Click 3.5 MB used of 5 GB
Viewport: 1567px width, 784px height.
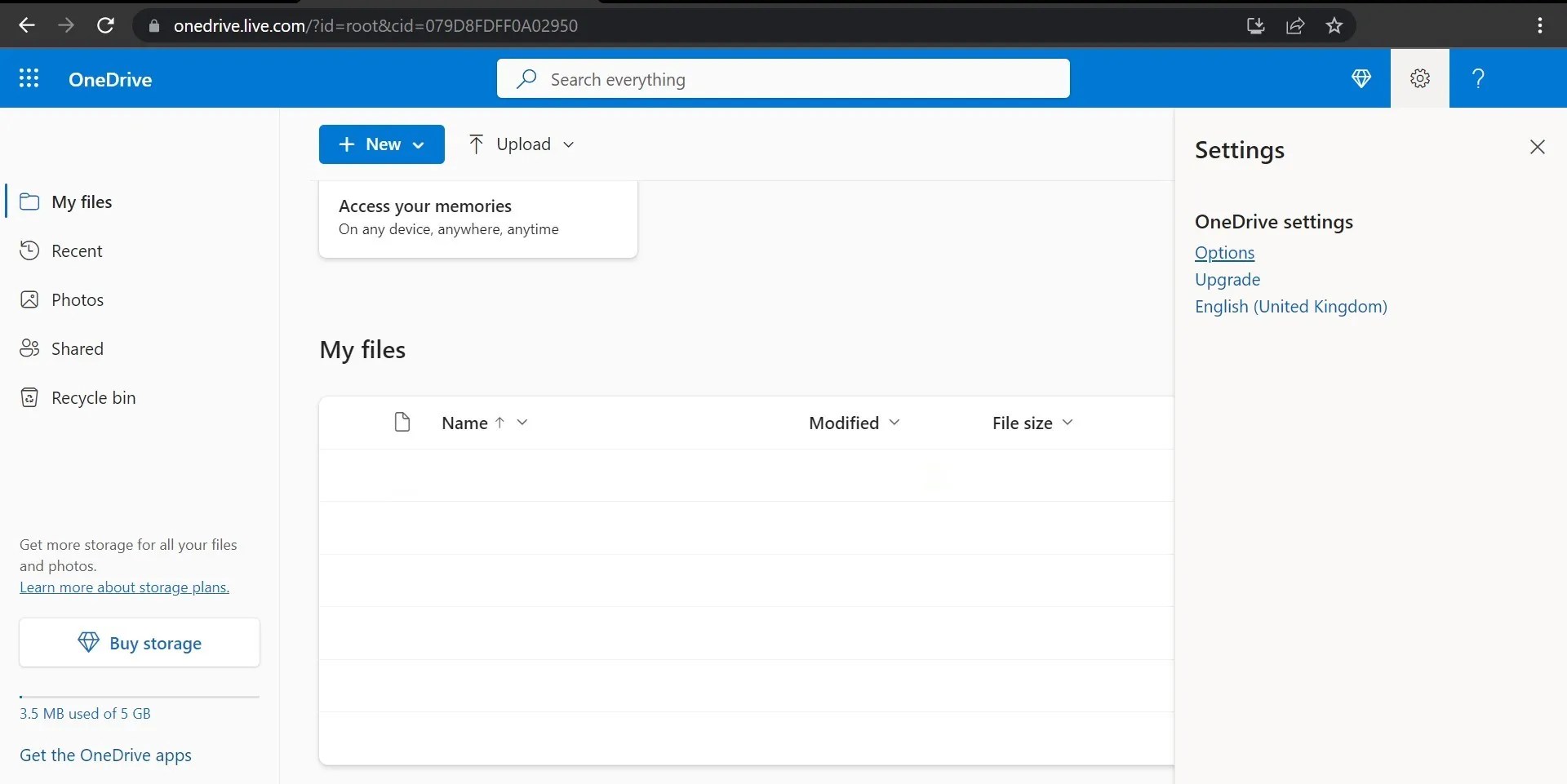pos(85,714)
